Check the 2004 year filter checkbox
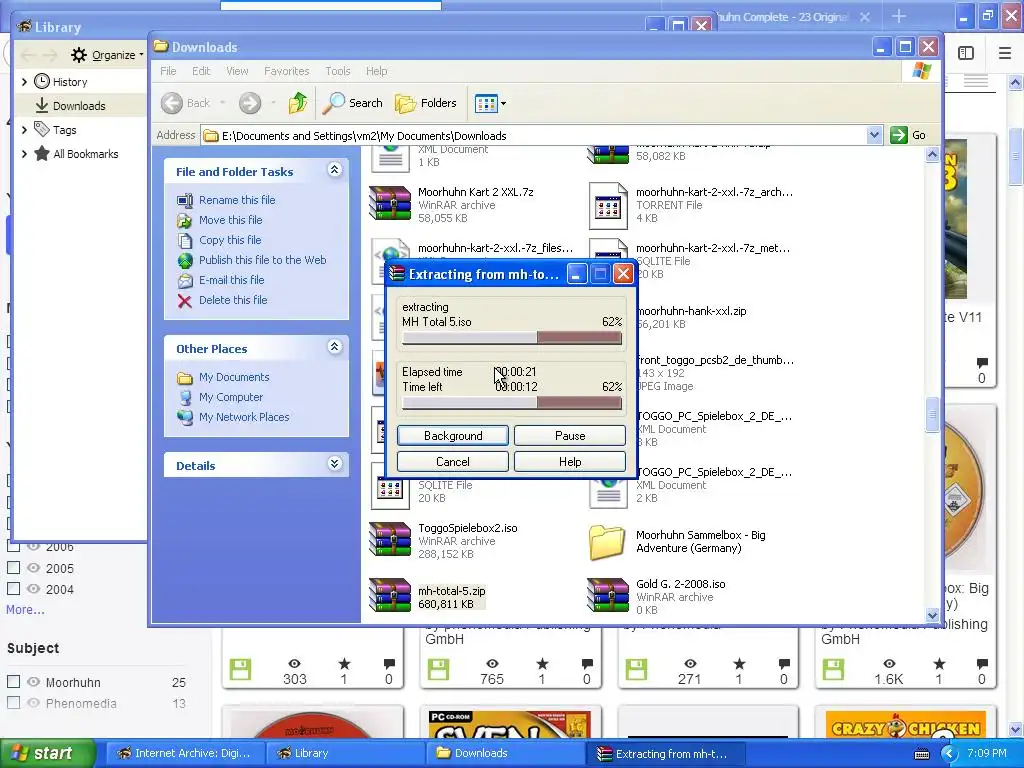1024x768 pixels. [13, 588]
